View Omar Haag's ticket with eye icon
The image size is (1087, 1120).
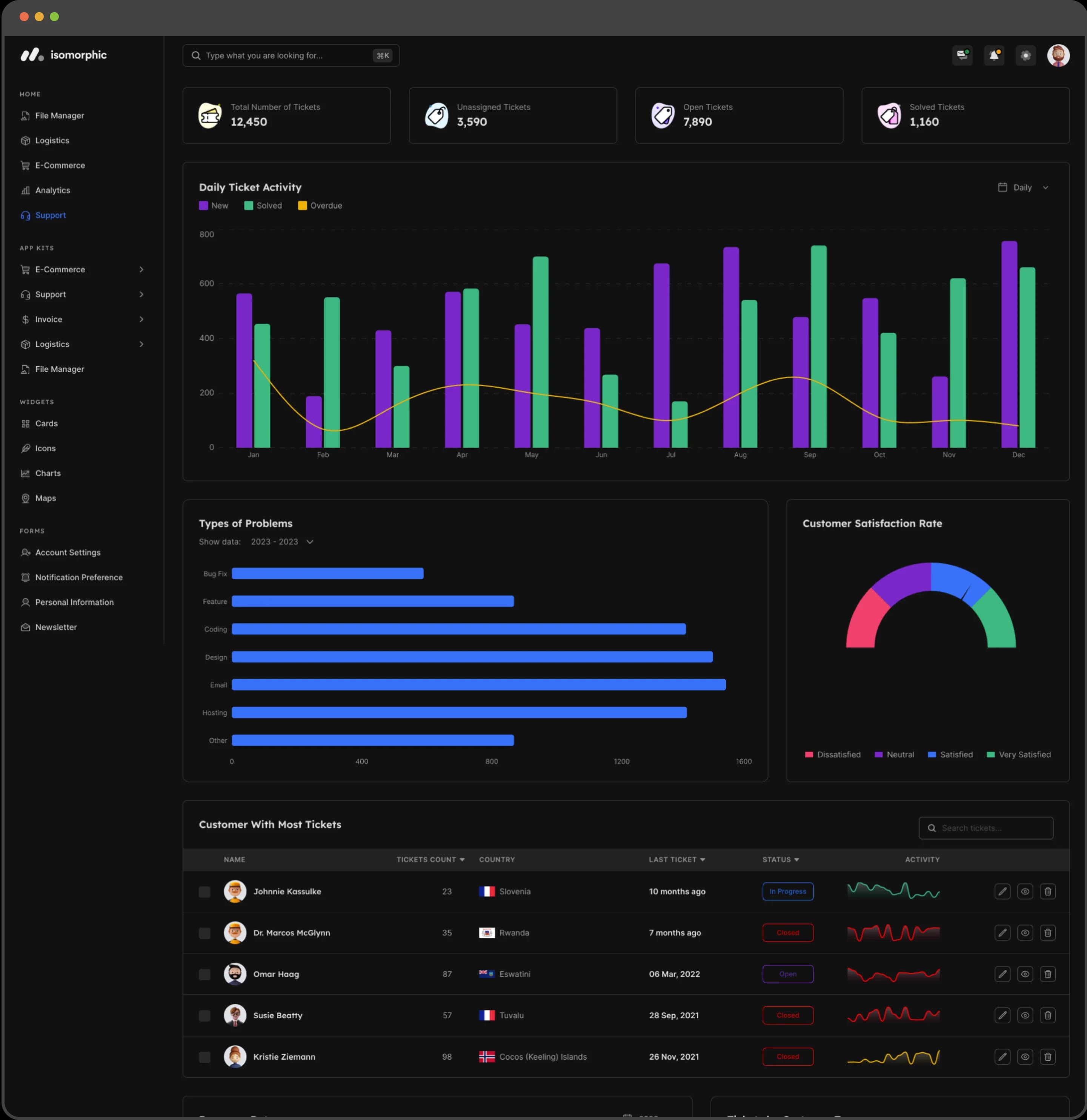[x=1025, y=974]
